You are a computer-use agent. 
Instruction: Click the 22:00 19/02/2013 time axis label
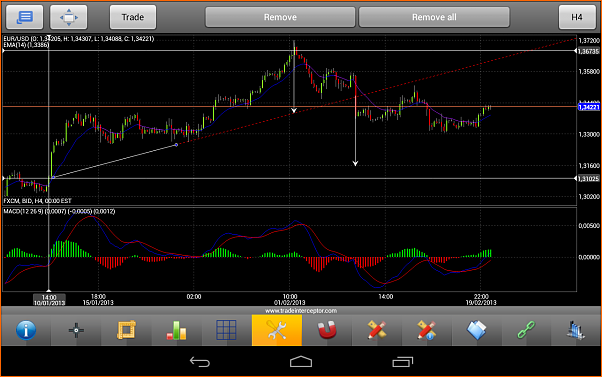481,299
